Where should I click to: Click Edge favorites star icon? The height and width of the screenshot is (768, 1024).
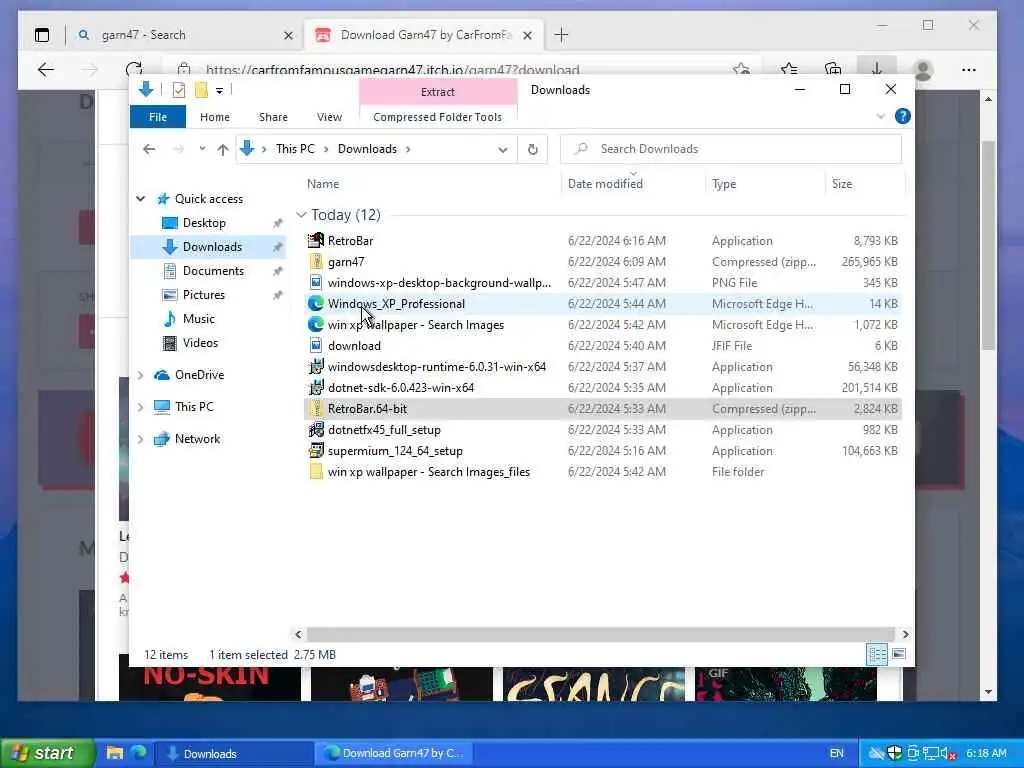(789, 69)
